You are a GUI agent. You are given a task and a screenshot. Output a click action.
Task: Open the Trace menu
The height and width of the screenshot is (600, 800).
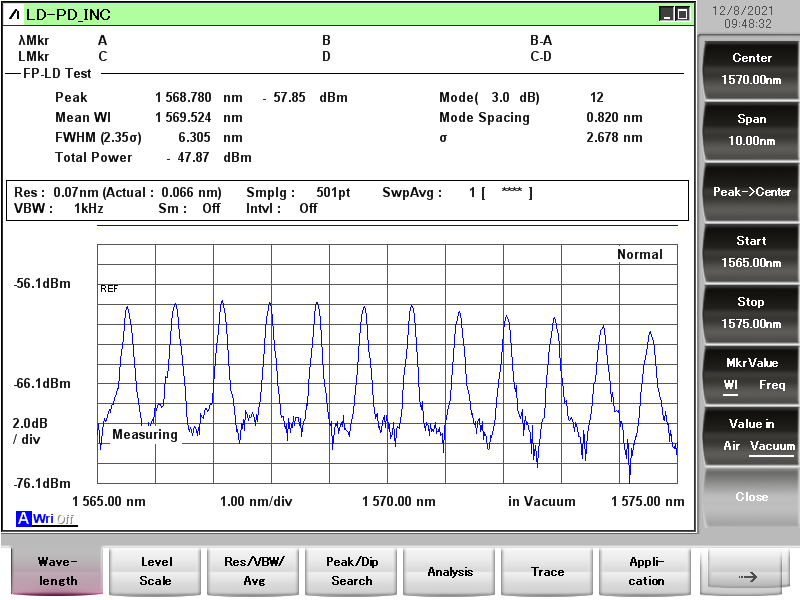pos(547,572)
